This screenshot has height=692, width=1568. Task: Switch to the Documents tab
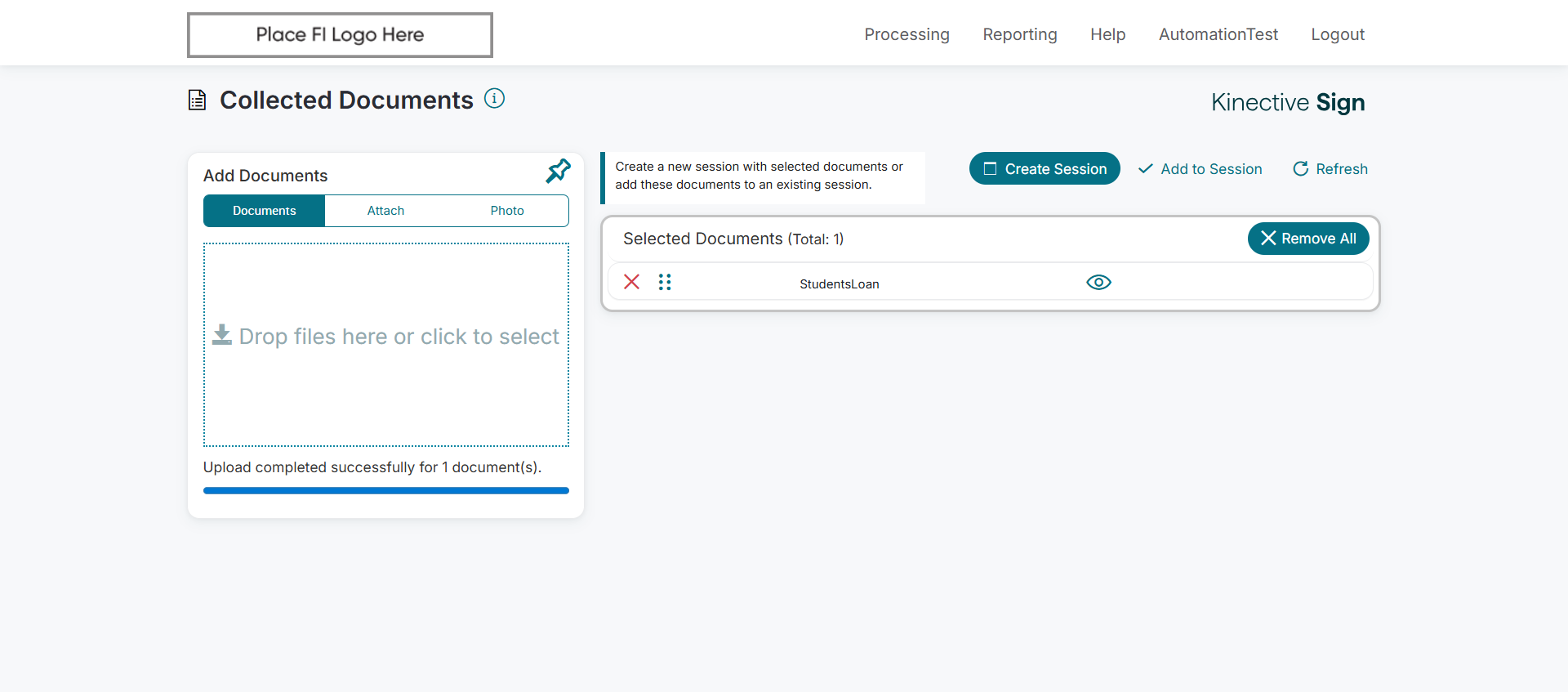pyautogui.click(x=264, y=211)
